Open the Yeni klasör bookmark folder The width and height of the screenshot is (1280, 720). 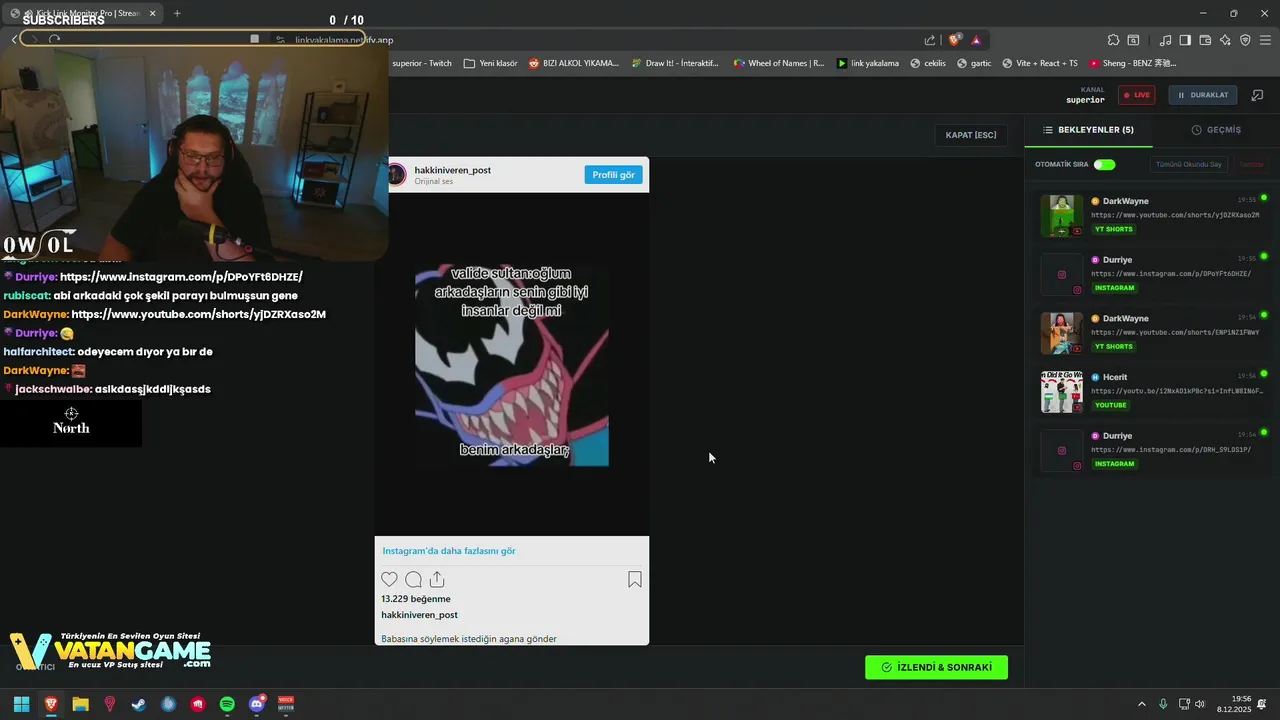click(x=490, y=63)
